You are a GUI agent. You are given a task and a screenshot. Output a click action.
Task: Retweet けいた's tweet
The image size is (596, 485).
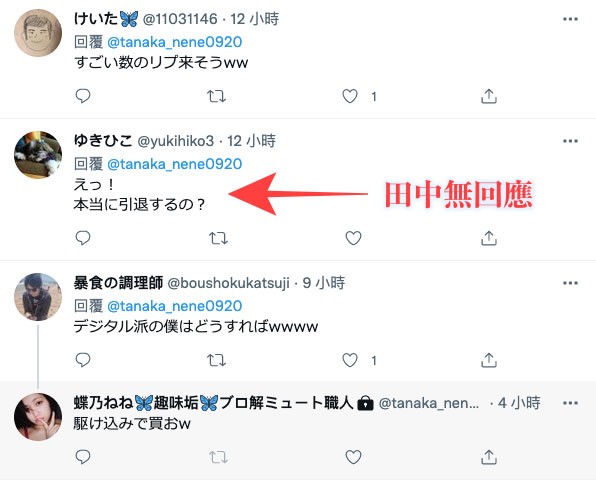[x=216, y=96]
